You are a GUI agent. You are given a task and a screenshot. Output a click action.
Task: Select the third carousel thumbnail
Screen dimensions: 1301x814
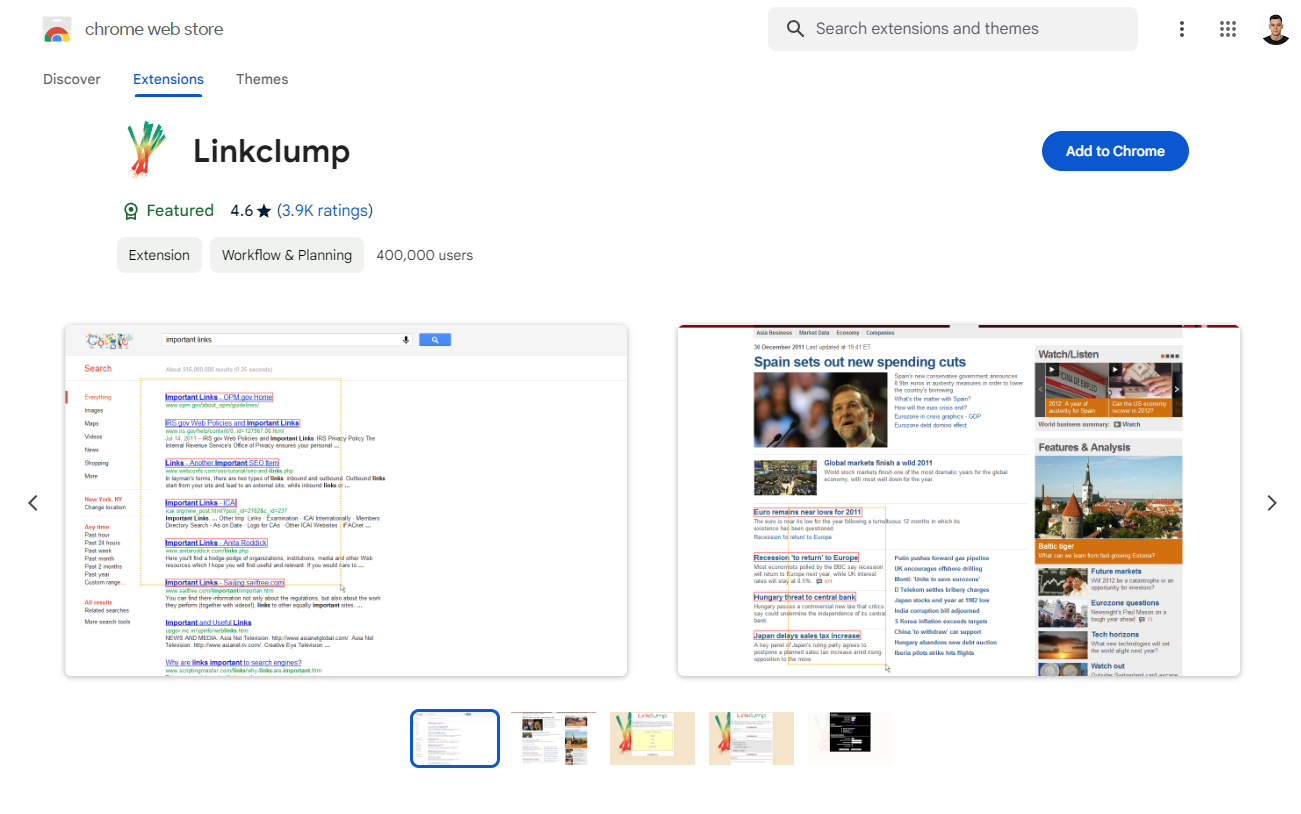tap(652, 738)
